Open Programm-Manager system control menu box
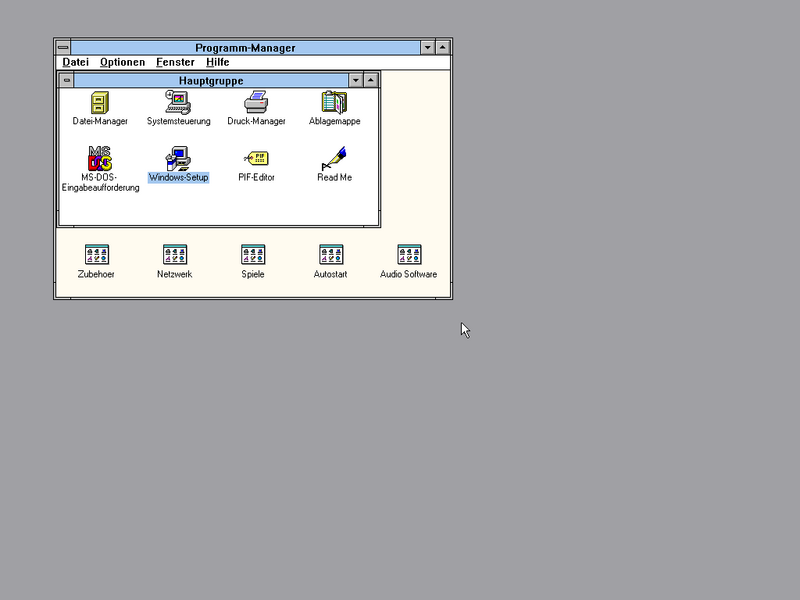Screen dimensions: 800x600 pyautogui.click(x=63, y=47)
